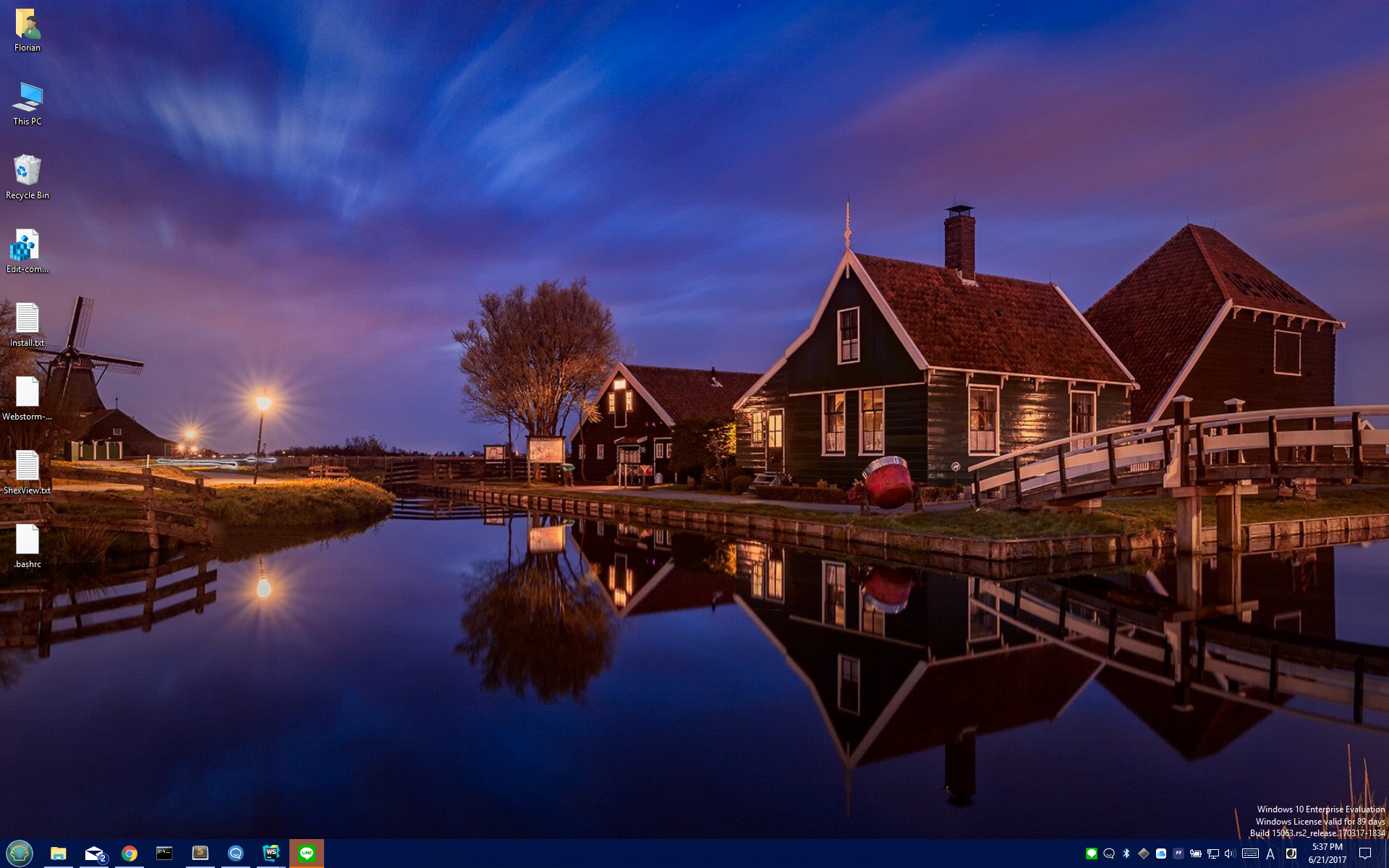Click the clock showing 5:37 PM
The image size is (1389, 868).
(x=1327, y=854)
